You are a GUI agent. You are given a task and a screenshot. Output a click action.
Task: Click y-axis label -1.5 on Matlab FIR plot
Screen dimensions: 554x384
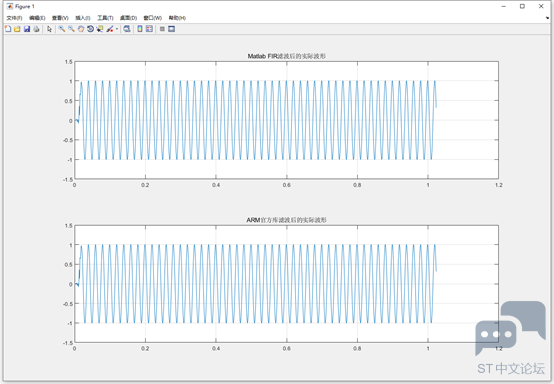(x=68, y=179)
